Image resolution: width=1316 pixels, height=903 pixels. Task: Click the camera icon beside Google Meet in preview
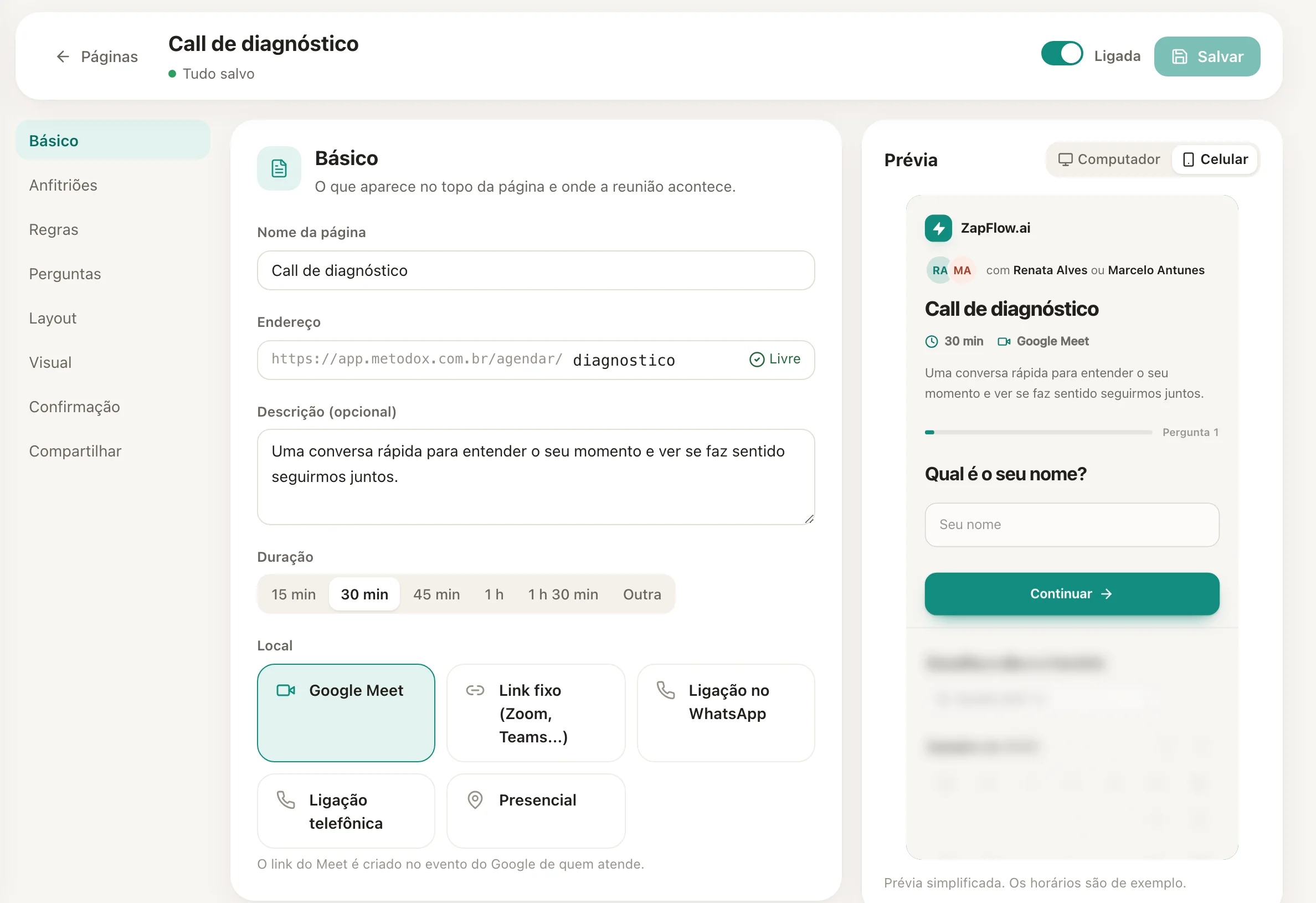[1004, 342]
